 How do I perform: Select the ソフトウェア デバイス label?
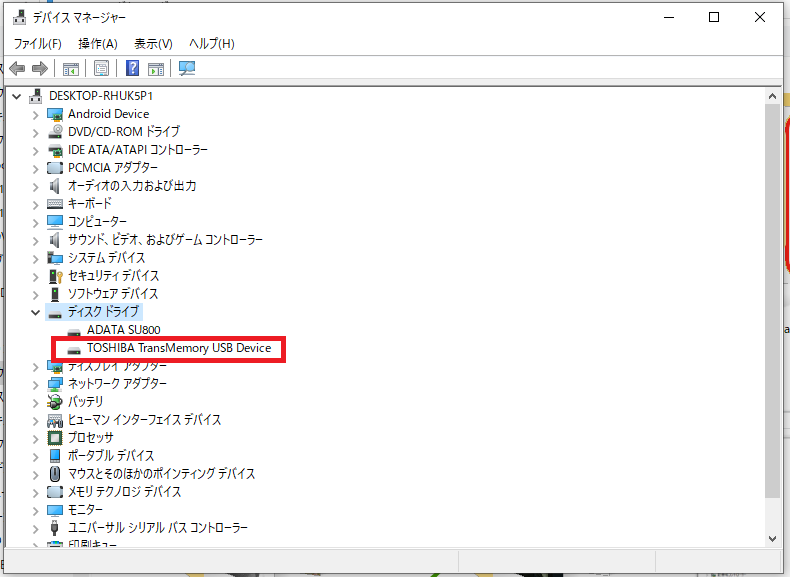[x=113, y=294]
